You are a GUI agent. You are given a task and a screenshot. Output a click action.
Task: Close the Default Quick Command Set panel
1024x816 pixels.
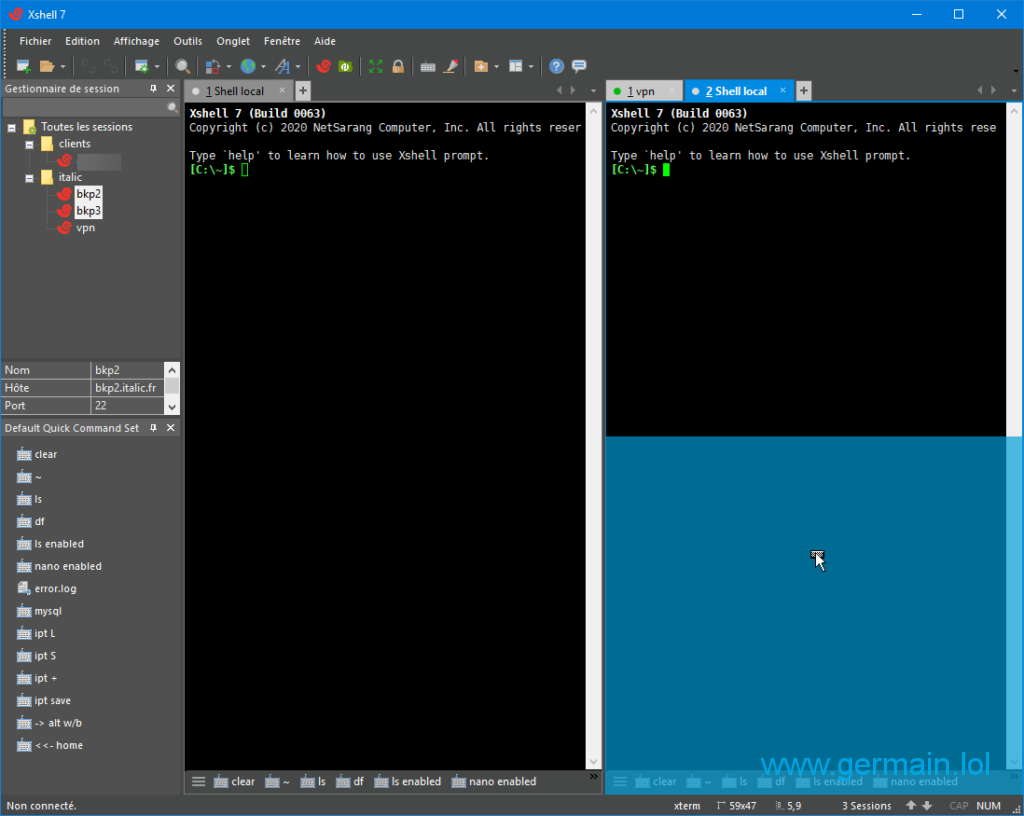[x=171, y=428]
